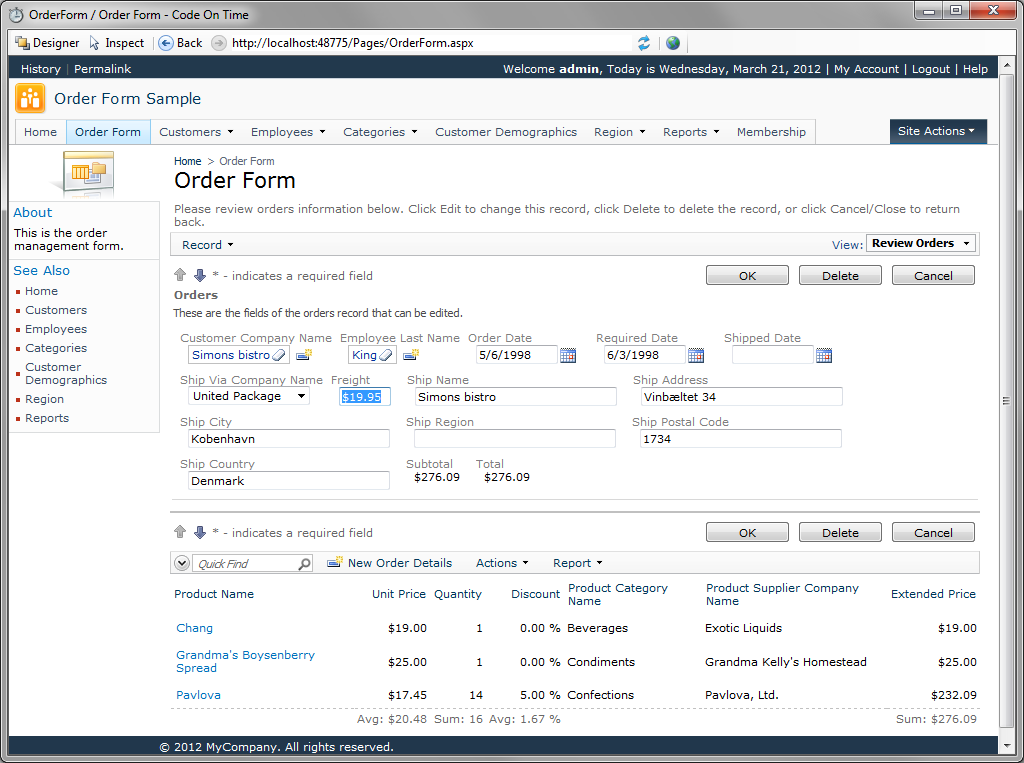Expand the Quick Find options chevron
This screenshot has width=1024, height=763.
coord(182,563)
